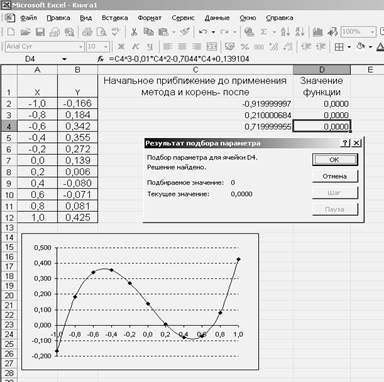Open the Окно menu
Viewport: 384px width, 382px height.
click(x=248, y=18)
